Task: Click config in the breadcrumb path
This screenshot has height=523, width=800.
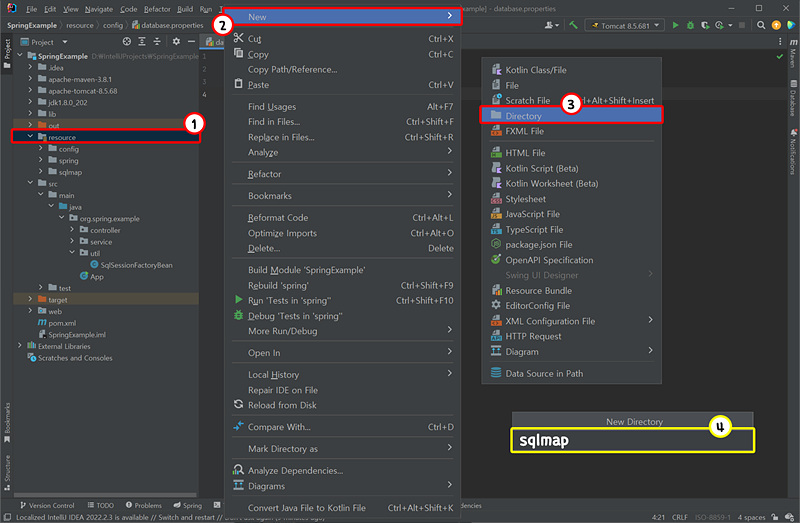Action: pos(113,25)
